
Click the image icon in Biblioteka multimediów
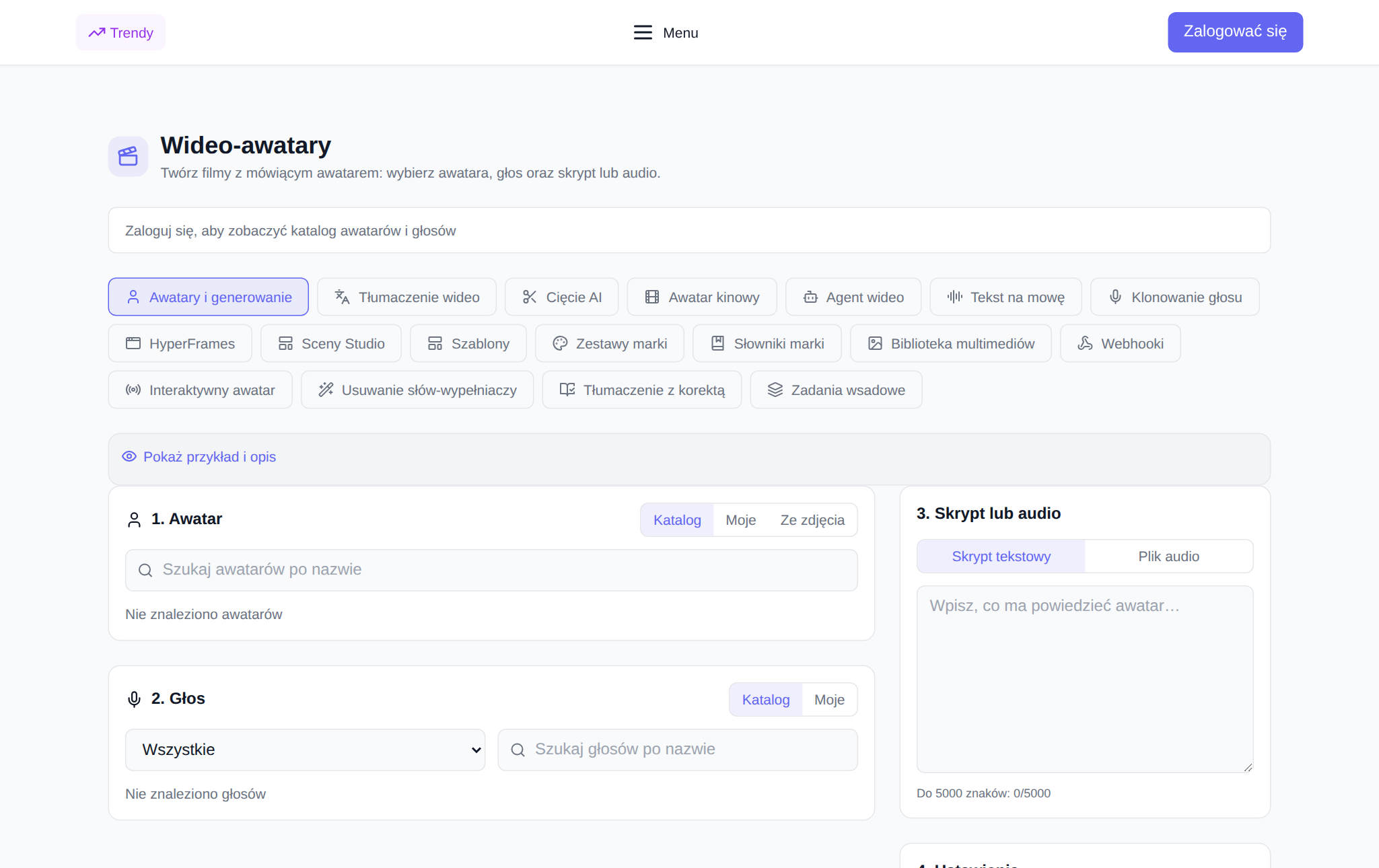point(875,343)
